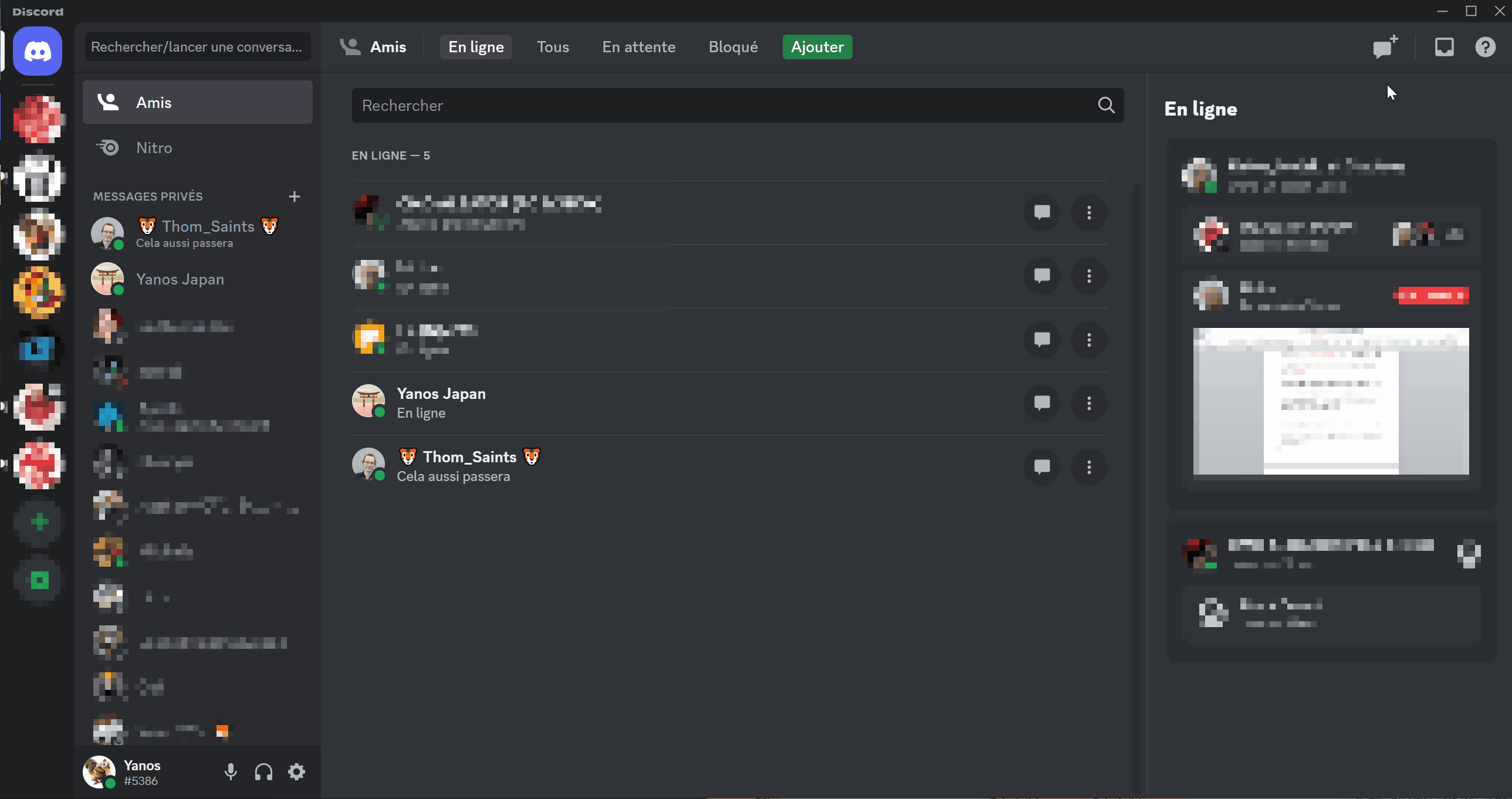Open Thom_Saints private message conversation
The height and width of the screenshot is (799, 1512).
point(197,233)
